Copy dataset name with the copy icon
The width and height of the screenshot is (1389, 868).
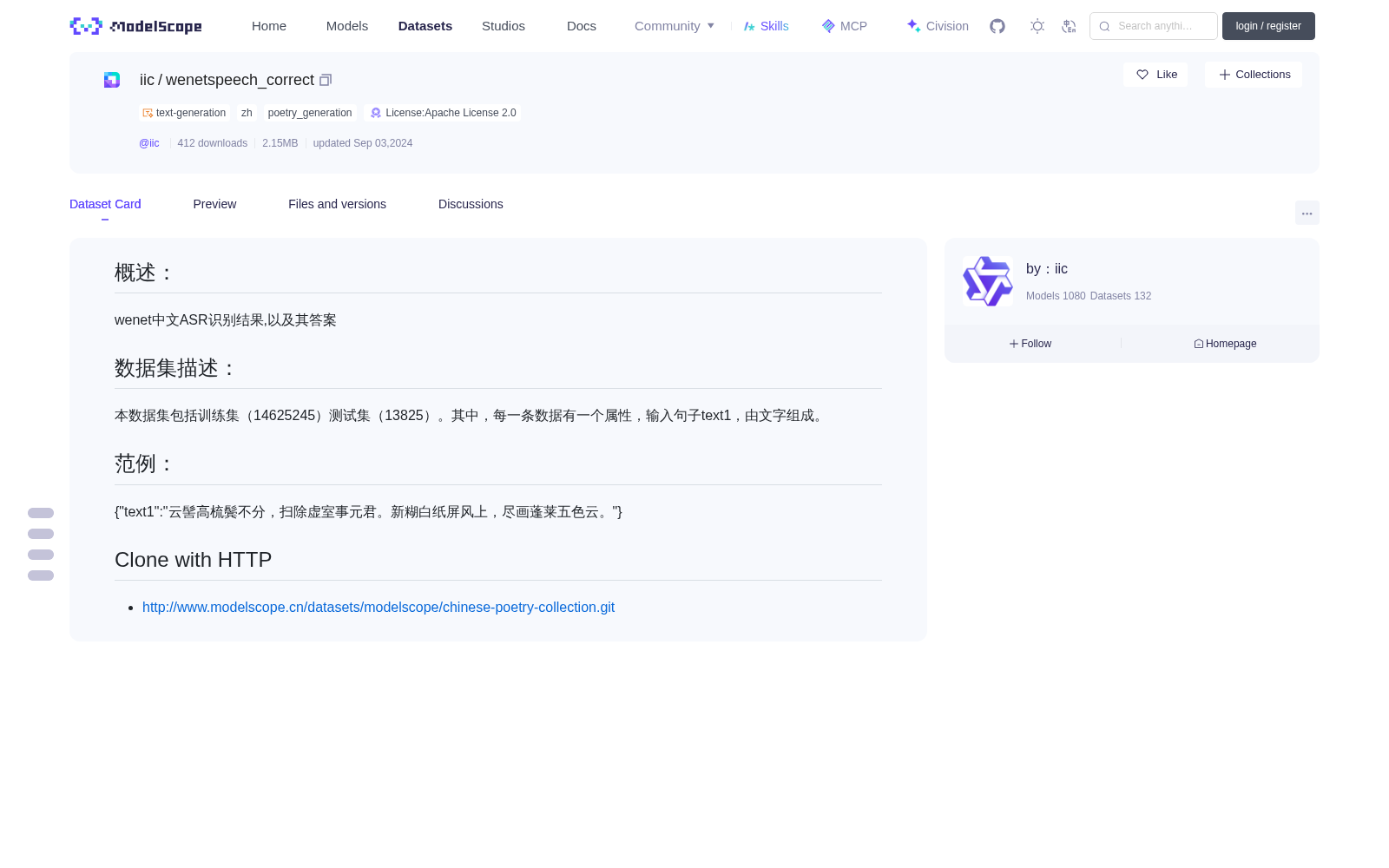coord(326,80)
